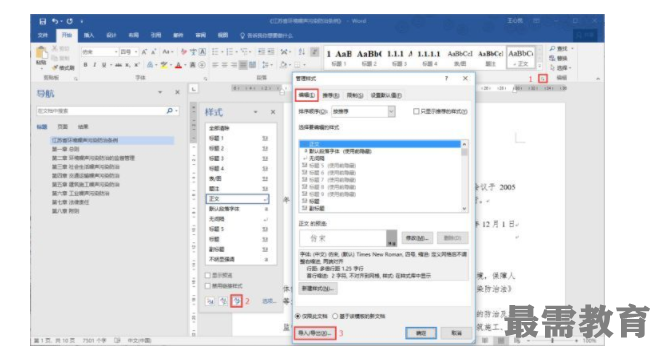Open the sort order dropdown in dialog

(x=391, y=111)
